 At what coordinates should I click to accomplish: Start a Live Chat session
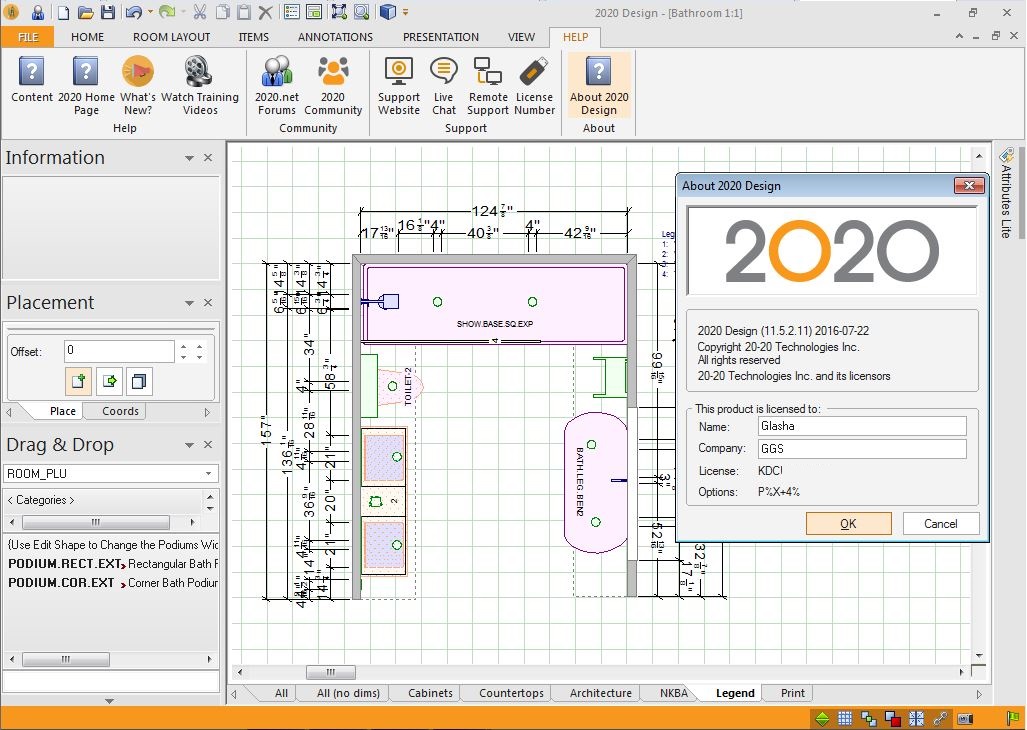click(x=443, y=85)
